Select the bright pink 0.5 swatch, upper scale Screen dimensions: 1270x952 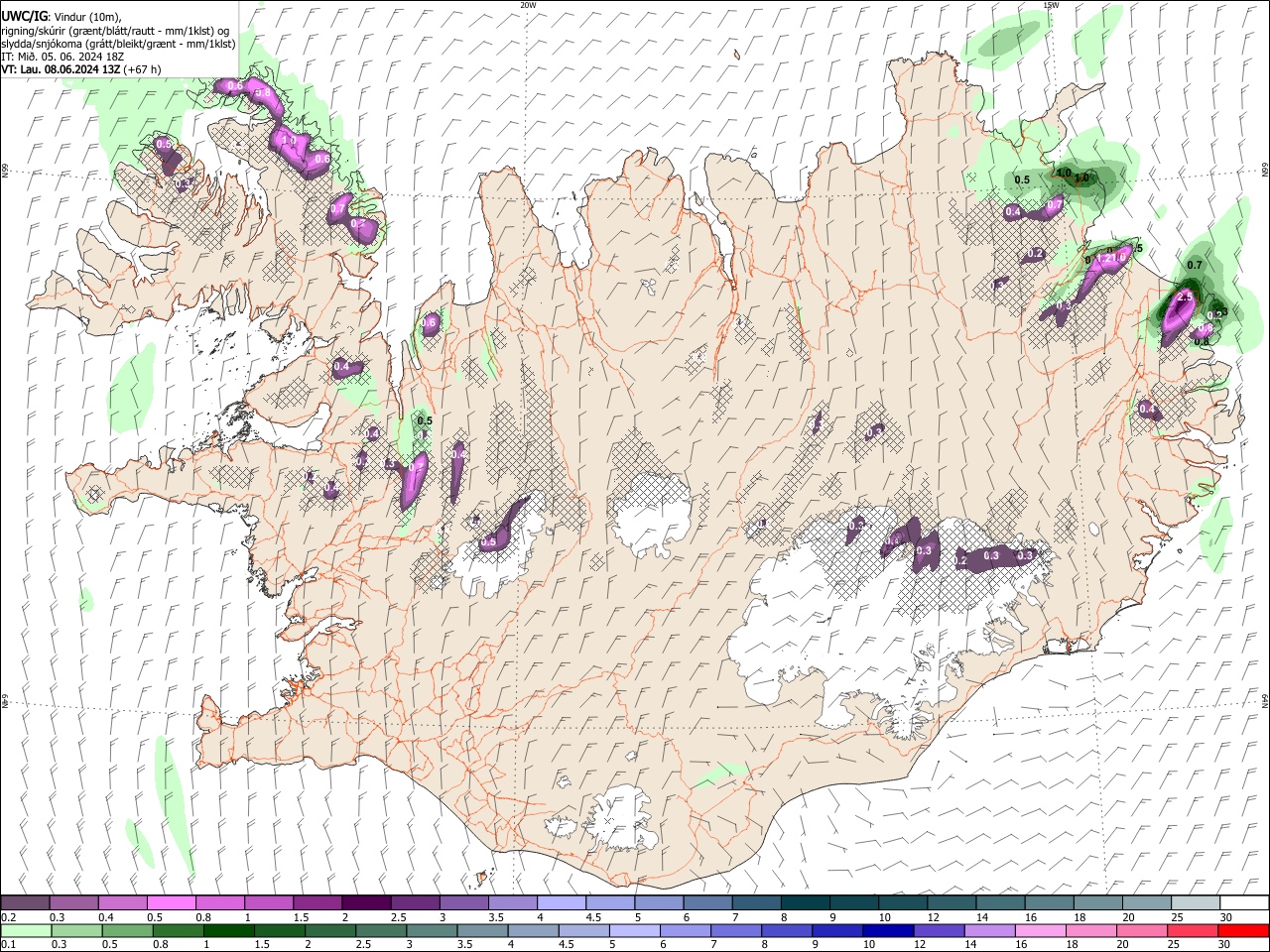[x=171, y=902]
